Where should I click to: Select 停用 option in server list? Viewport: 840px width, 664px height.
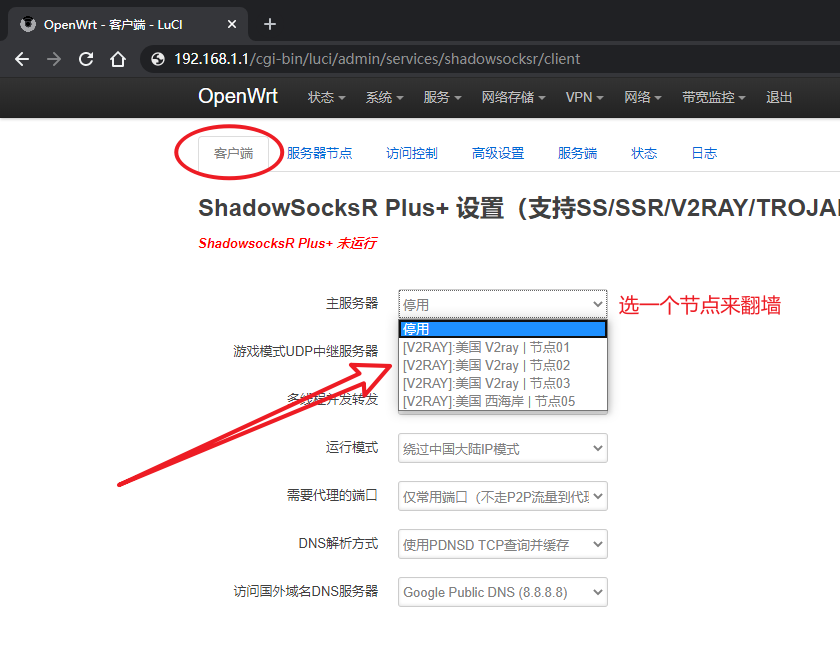[x=502, y=329]
